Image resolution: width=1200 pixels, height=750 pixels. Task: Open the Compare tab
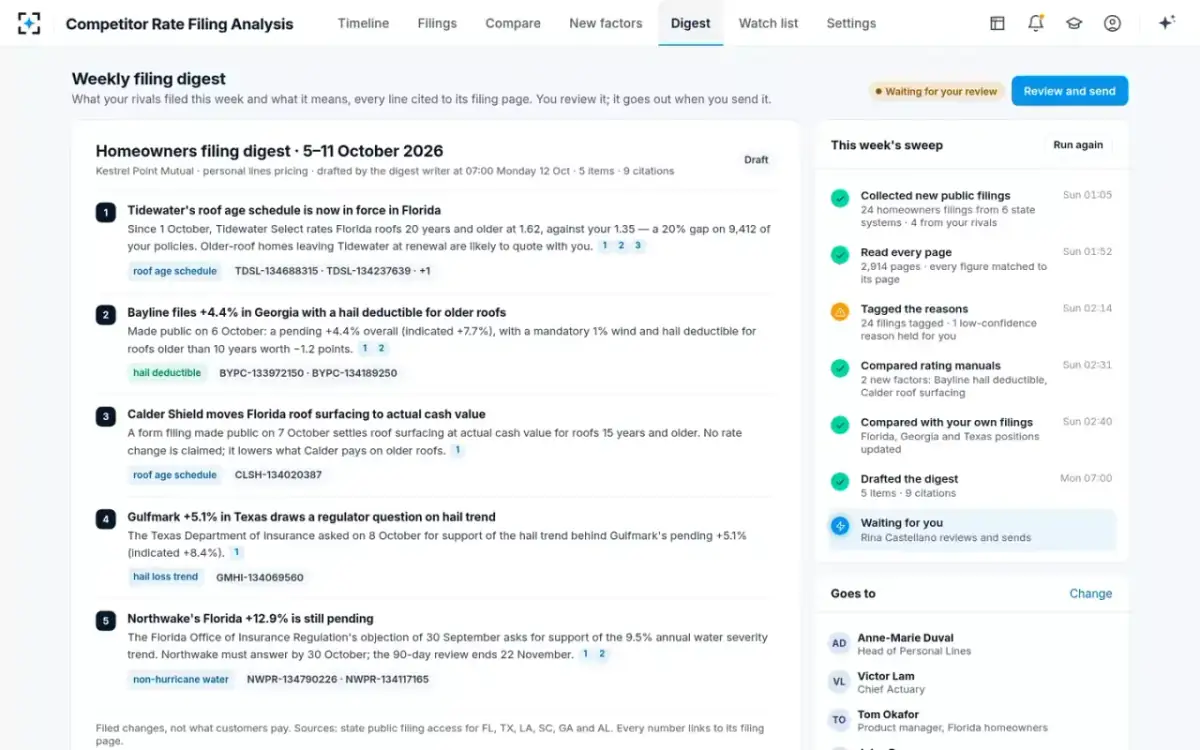tap(513, 23)
